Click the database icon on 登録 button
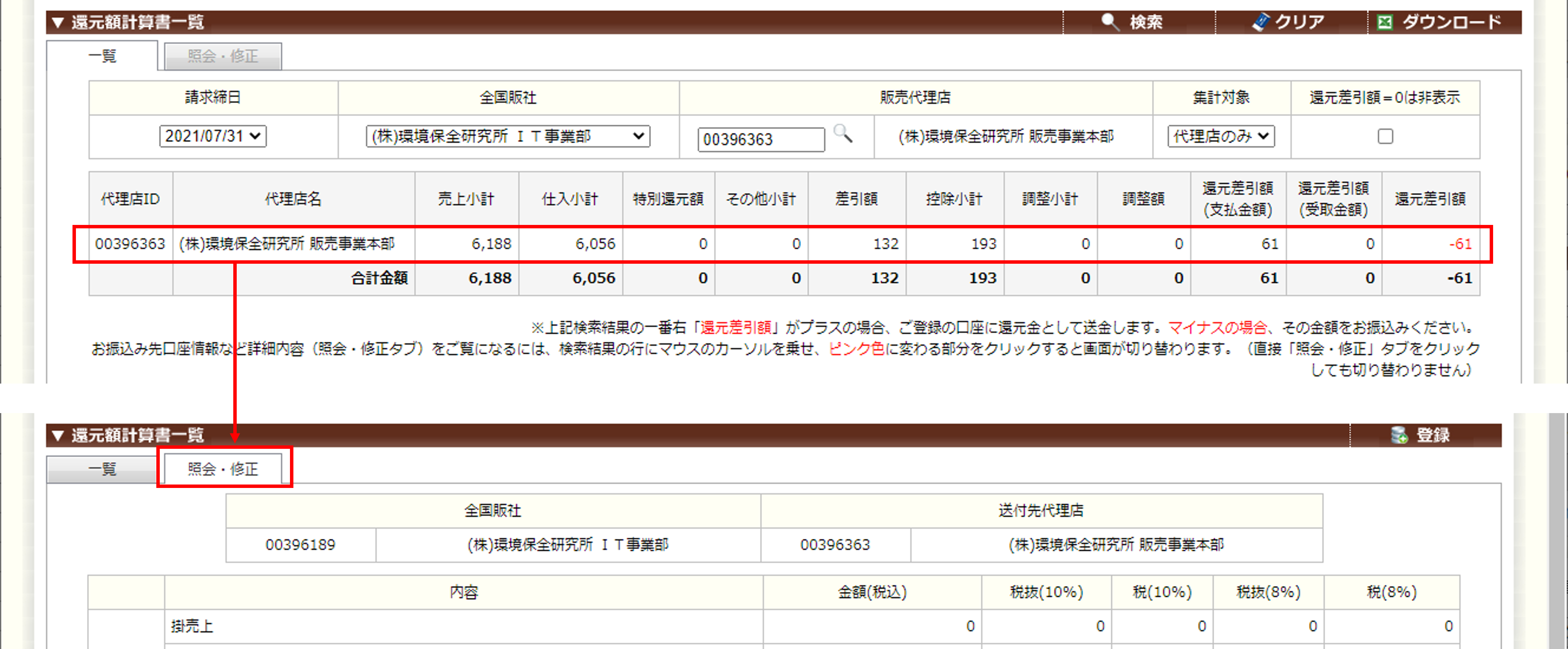Image resolution: width=1568 pixels, height=649 pixels. [1399, 435]
